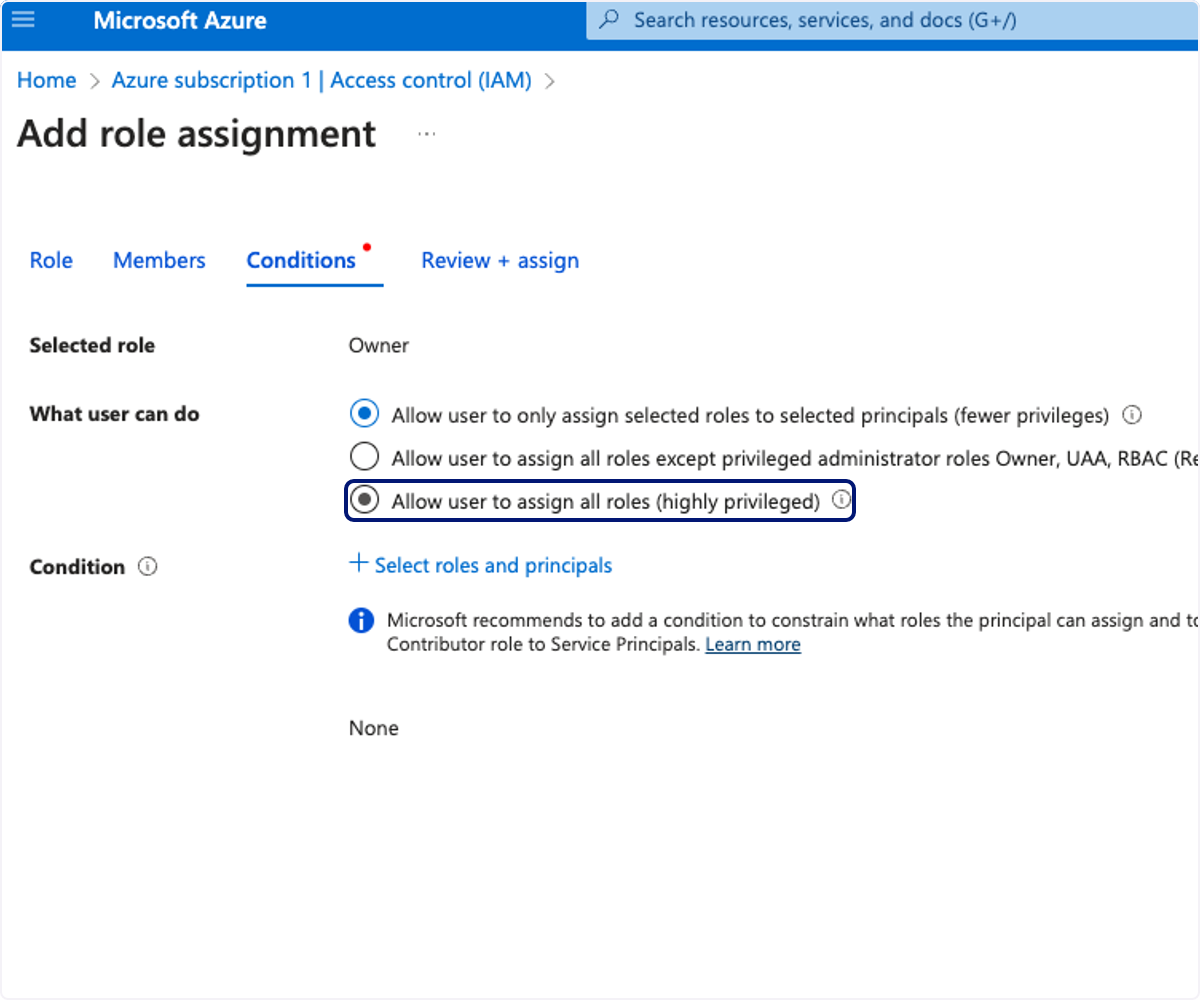Click the Owner selected role value
Image resolution: width=1200 pixels, height=1000 pixels.
(379, 346)
